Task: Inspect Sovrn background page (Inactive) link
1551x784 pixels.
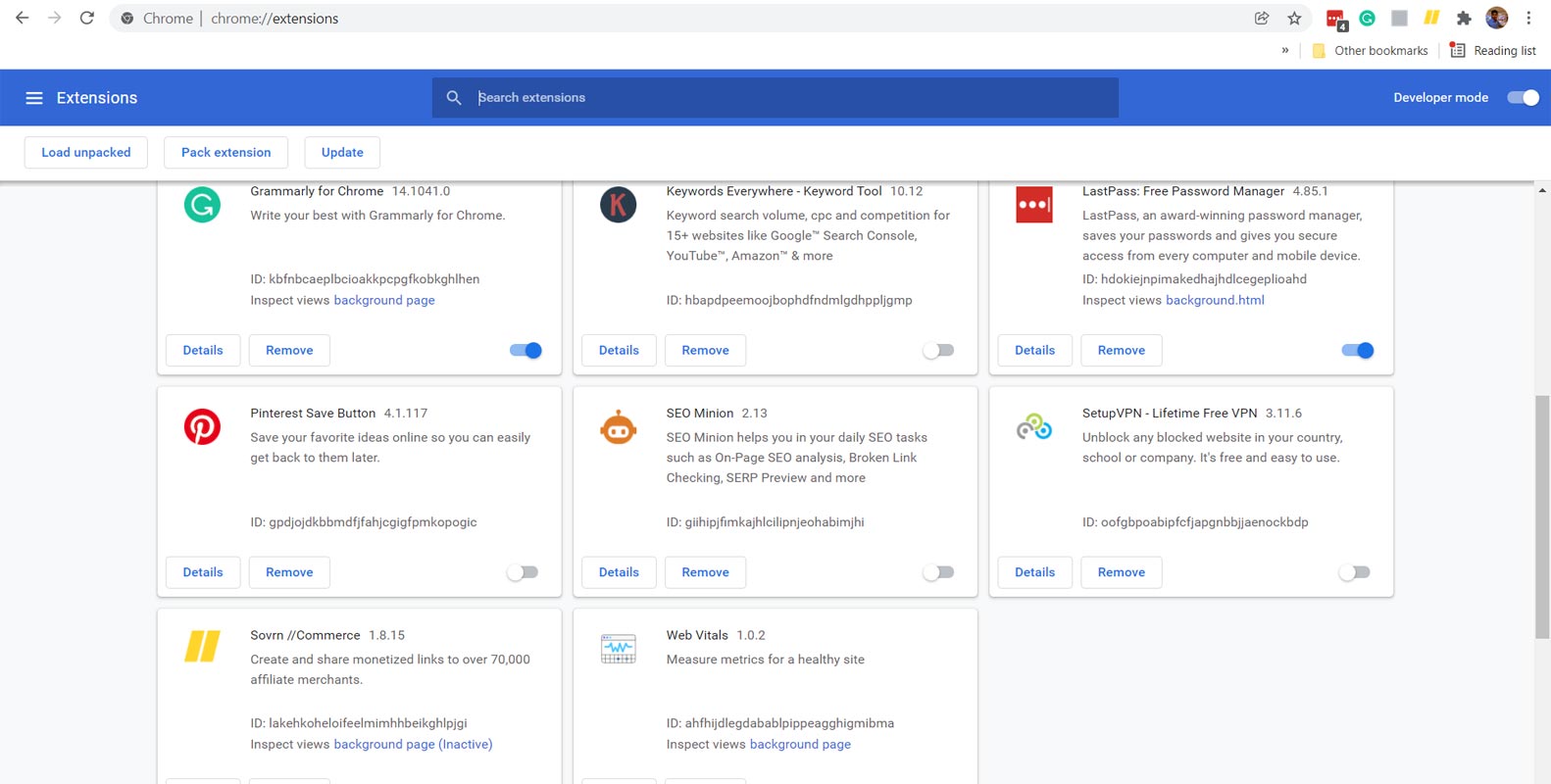Action: point(413,745)
